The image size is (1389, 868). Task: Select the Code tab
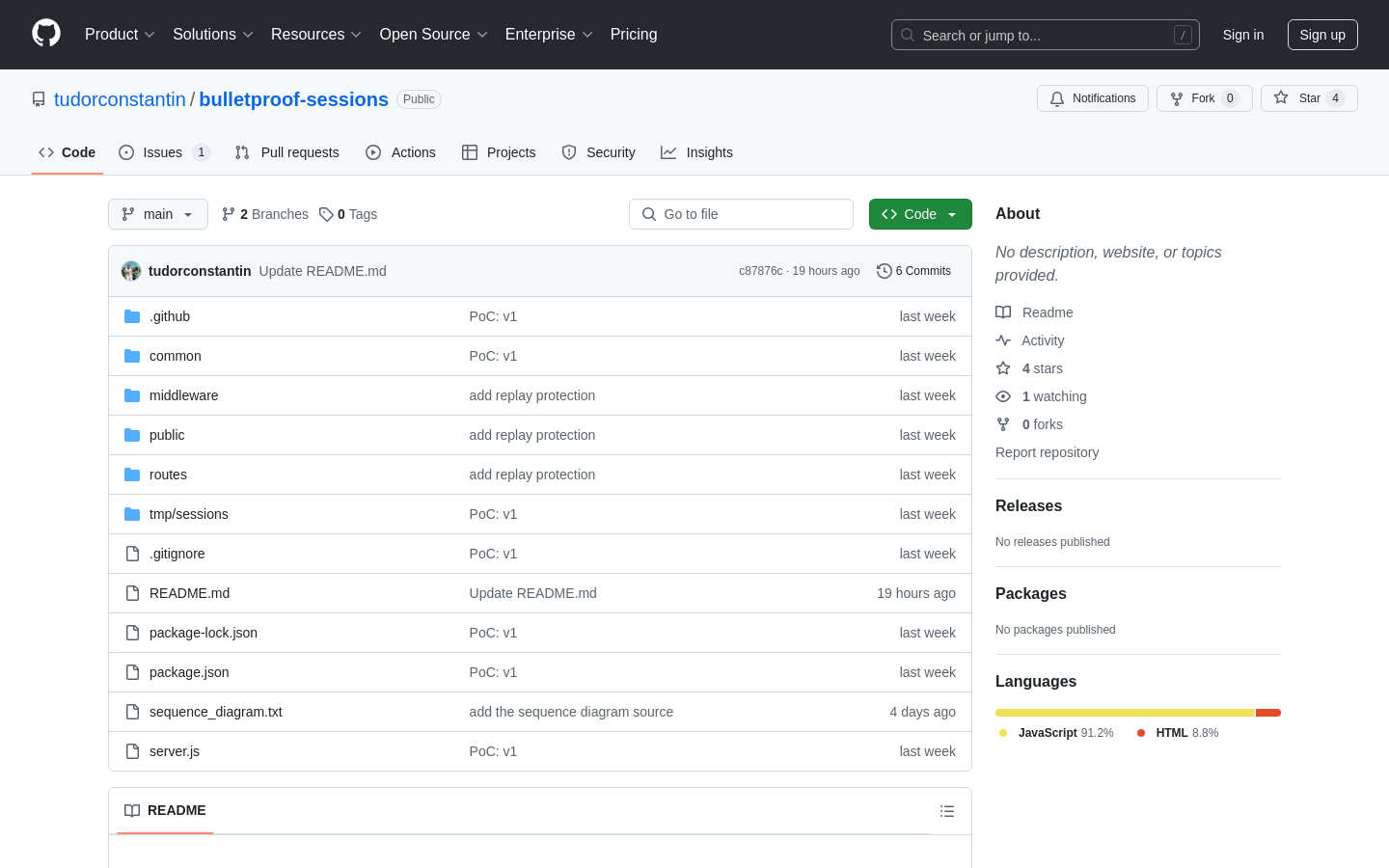(67, 152)
